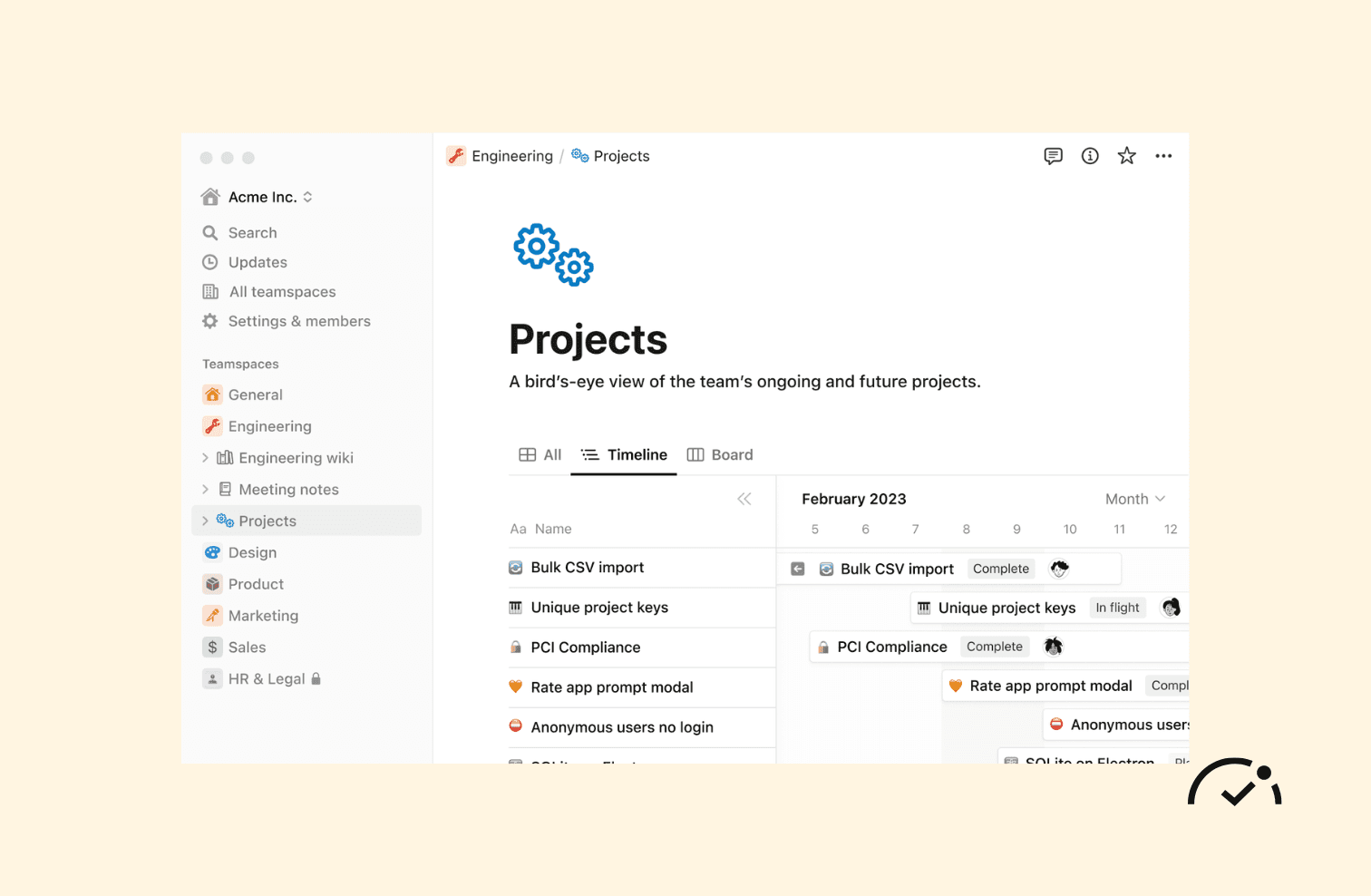Expand the Projects tree item in sidebar
Screen dimensions: 1371x896
click(x=205, y=521)
